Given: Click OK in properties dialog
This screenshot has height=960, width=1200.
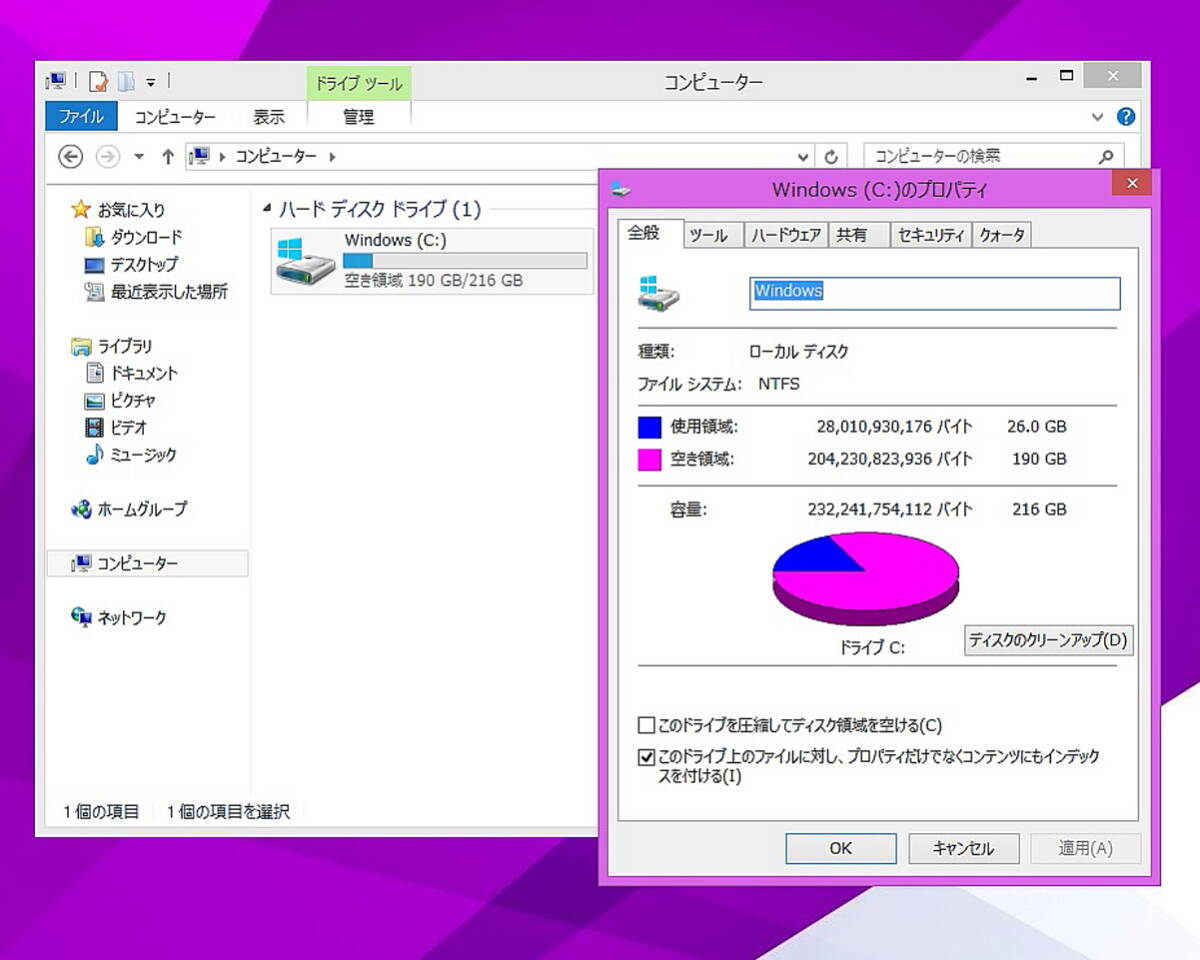Looking at the screenshot, I should click(x=841, y=848).
